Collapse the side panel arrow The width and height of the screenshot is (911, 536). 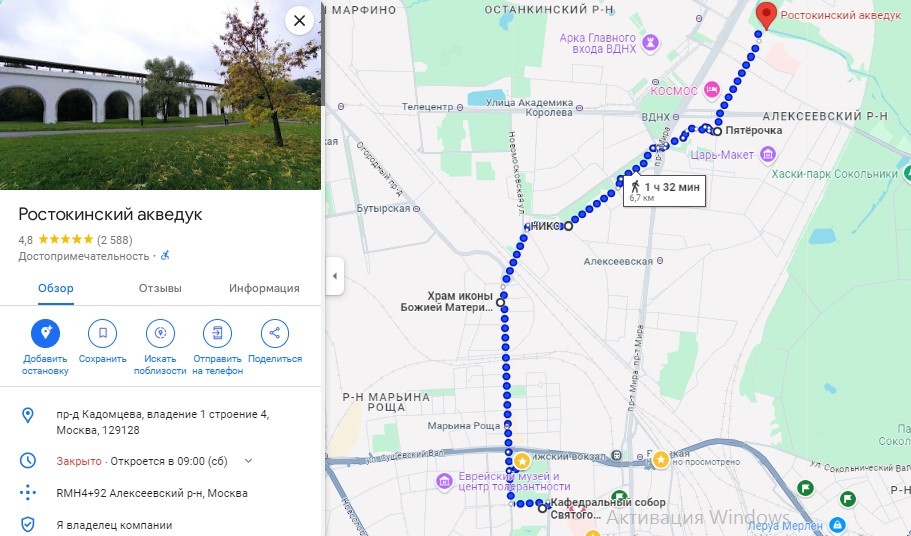[335, 276]
